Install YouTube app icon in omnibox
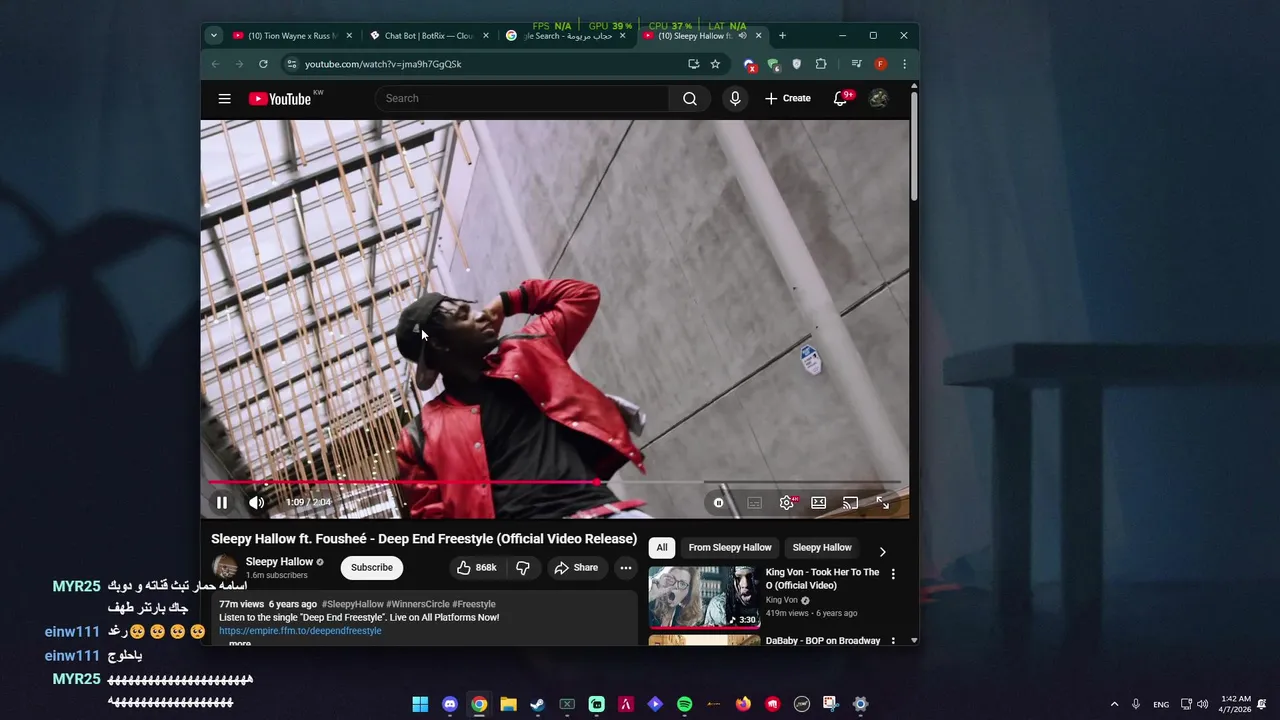Screen dimensions: 1280x720 coord(693,64)
